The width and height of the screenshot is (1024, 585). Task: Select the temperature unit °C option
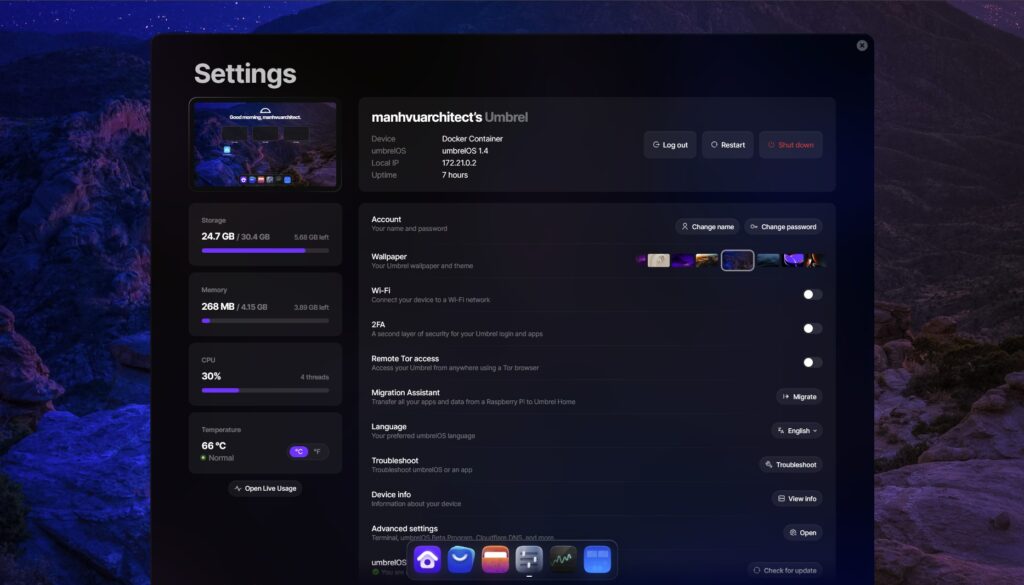[x=298, y=451]
